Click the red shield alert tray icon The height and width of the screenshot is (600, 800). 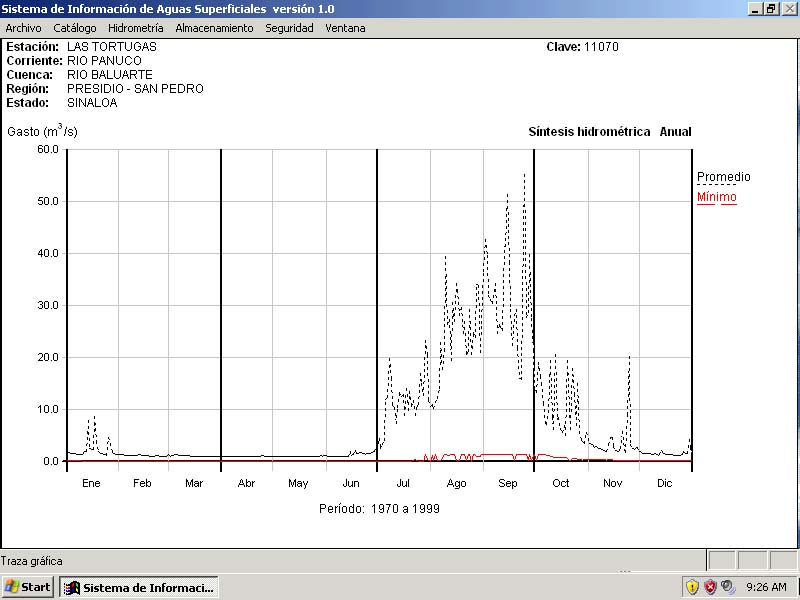710,587
